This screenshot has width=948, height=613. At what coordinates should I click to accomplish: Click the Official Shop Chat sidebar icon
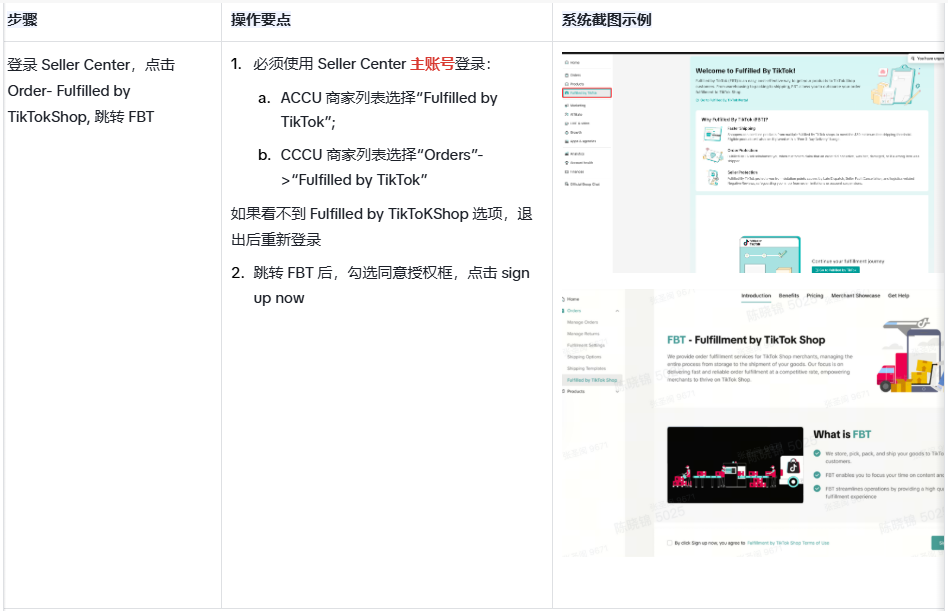tap(567, 184)
